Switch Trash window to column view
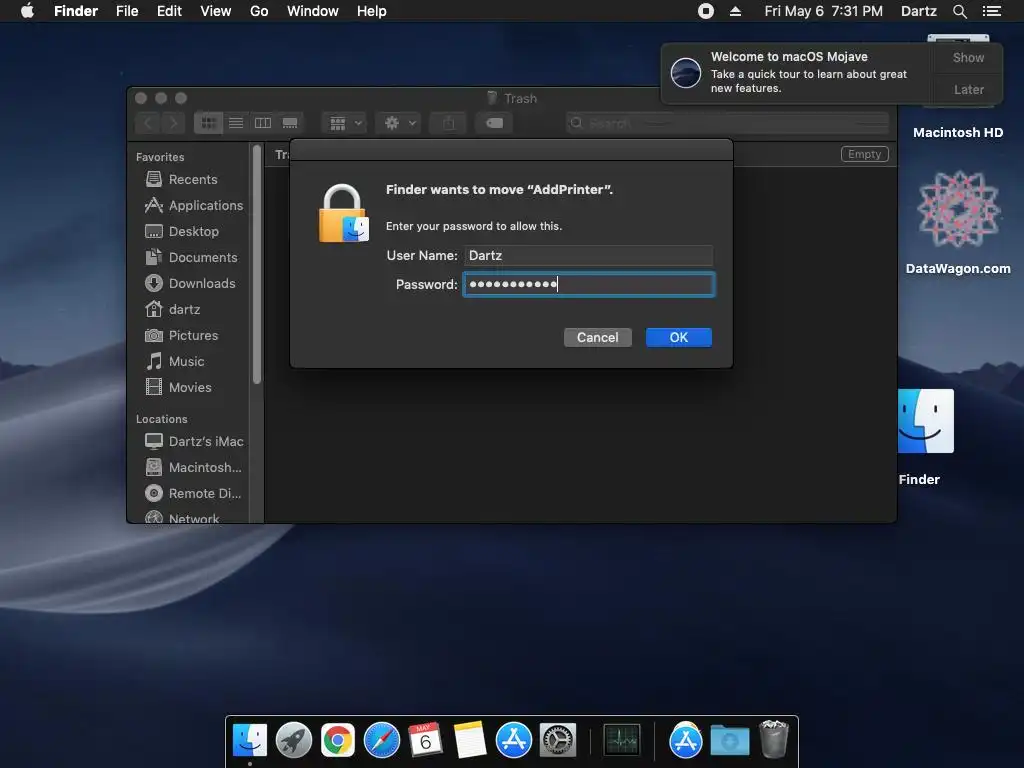Image resolution: width=1024 pixels, height=768 pixels. (263, 123)
